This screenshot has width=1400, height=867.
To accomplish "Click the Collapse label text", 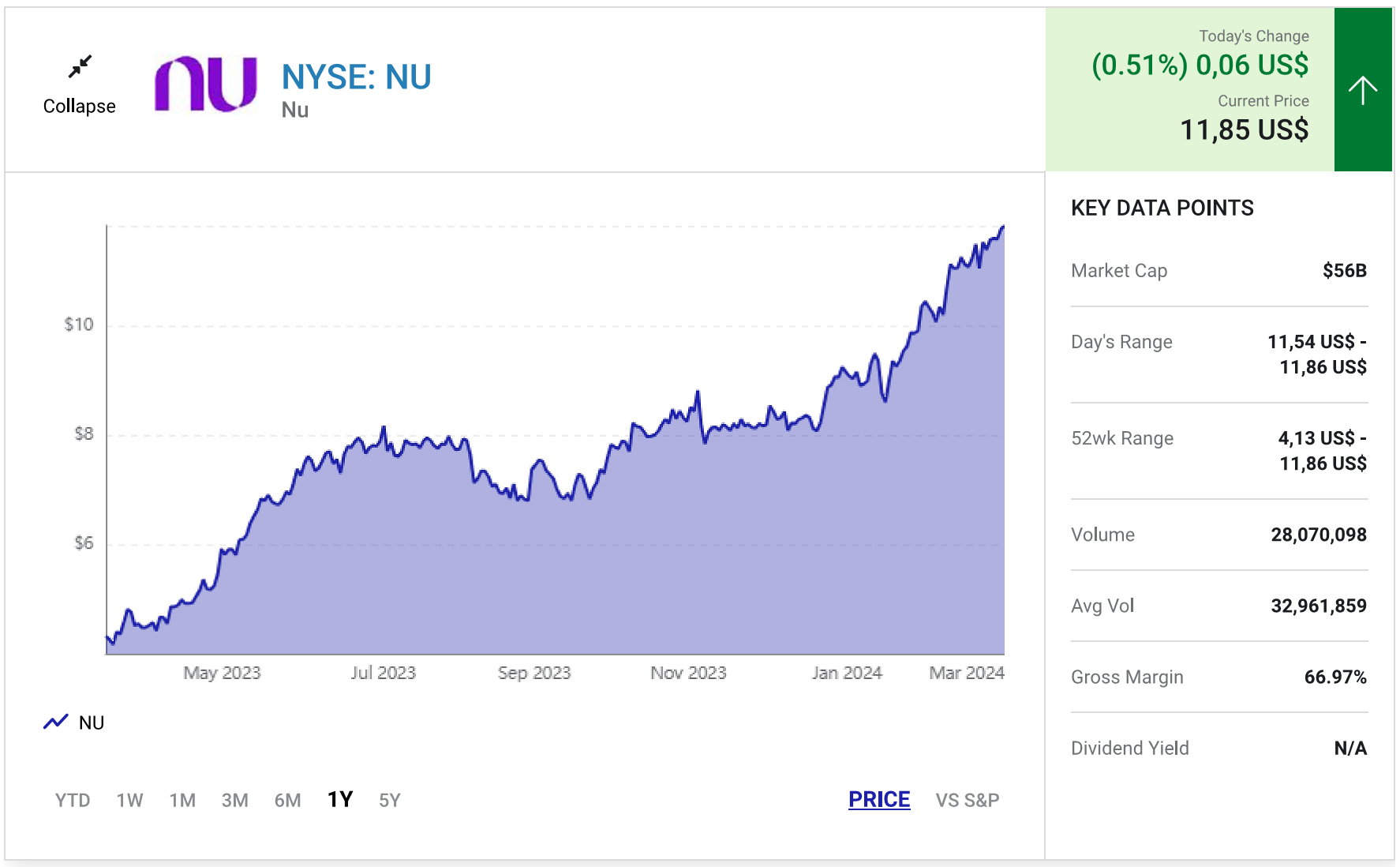I will [x=79, y=106].
